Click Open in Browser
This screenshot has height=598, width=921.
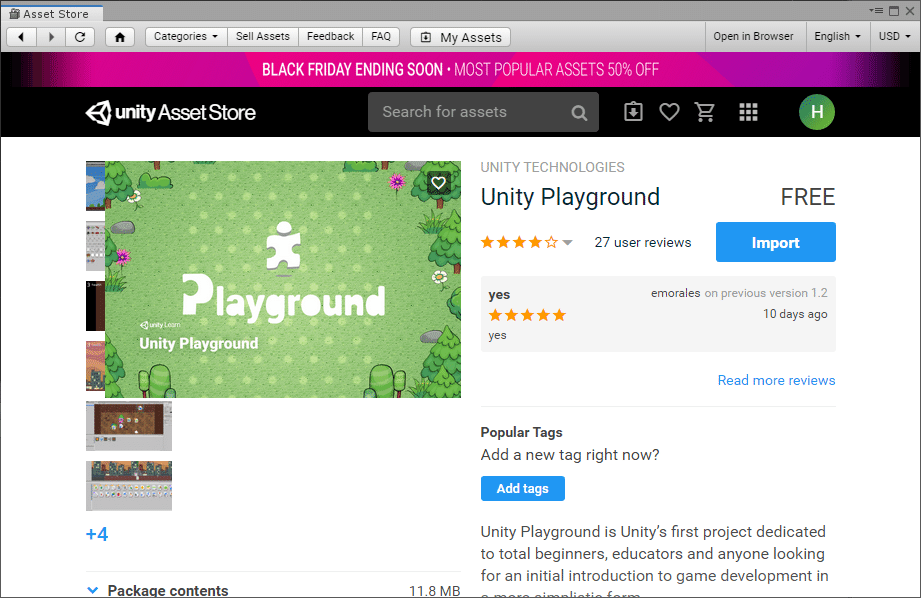coord(753,36)
